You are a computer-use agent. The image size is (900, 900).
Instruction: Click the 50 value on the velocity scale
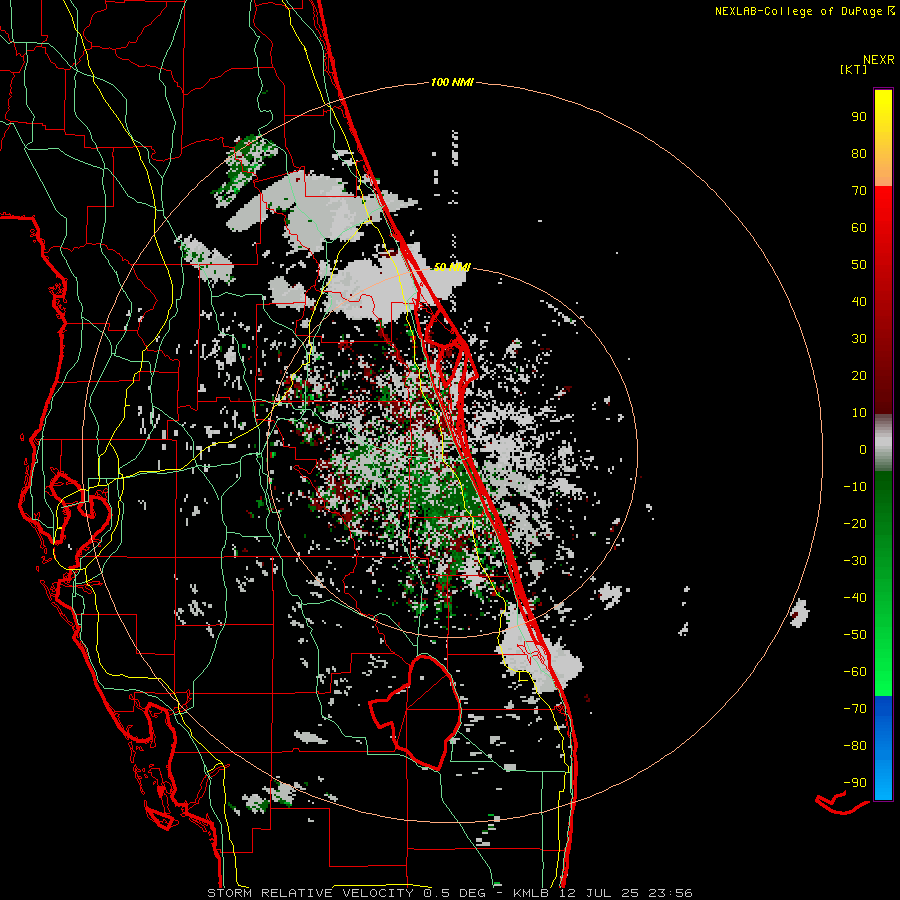[859, 265]
